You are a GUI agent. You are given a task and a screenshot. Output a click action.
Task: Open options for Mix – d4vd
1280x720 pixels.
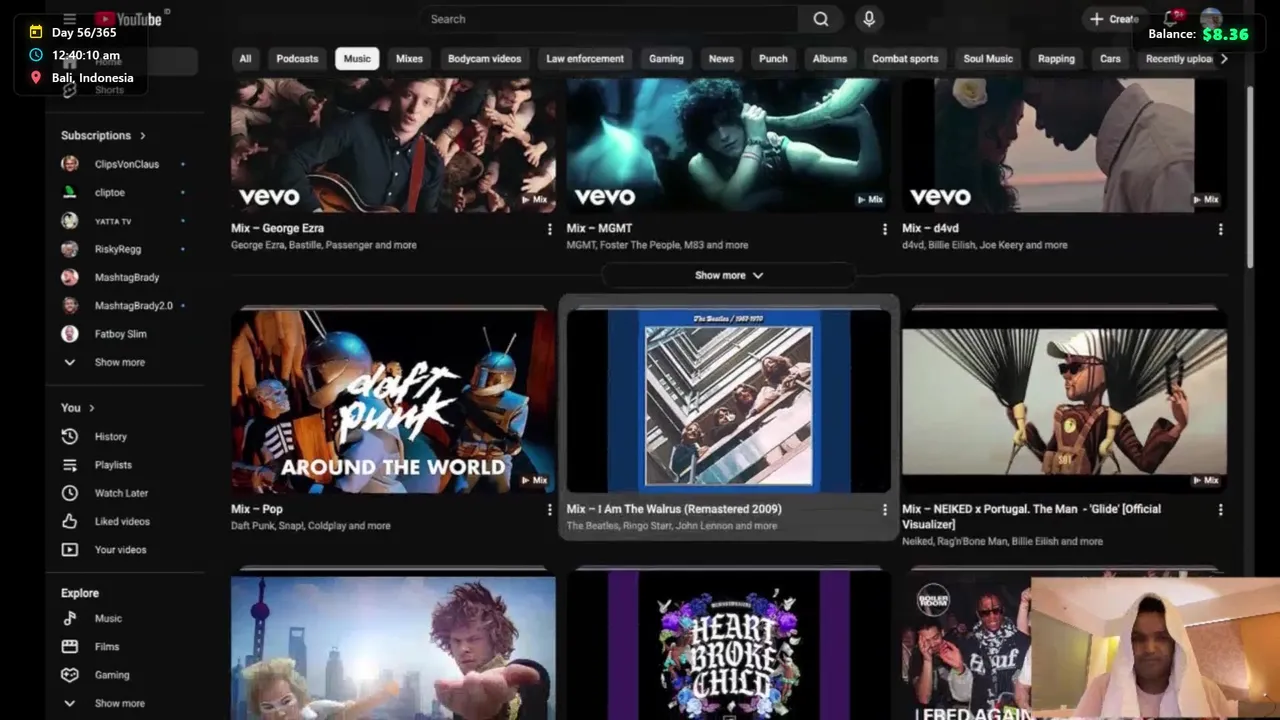point(1220,229)
